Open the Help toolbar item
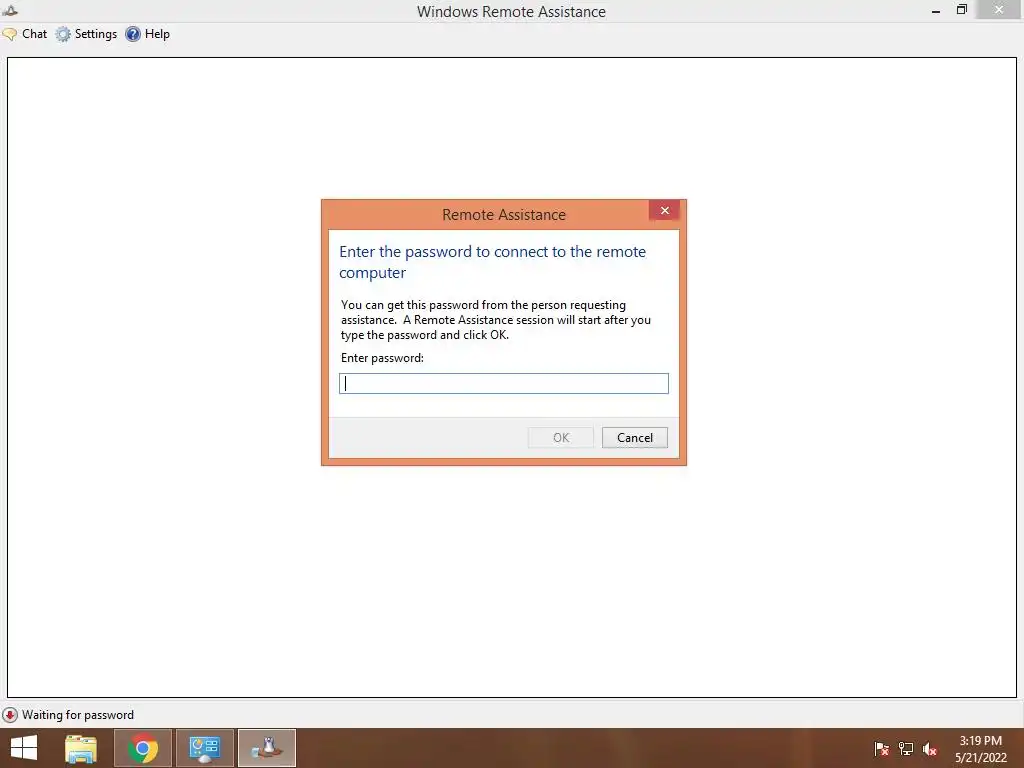Image resolution: width=1024 pixels, height=768 pixels. click(148, 34)
